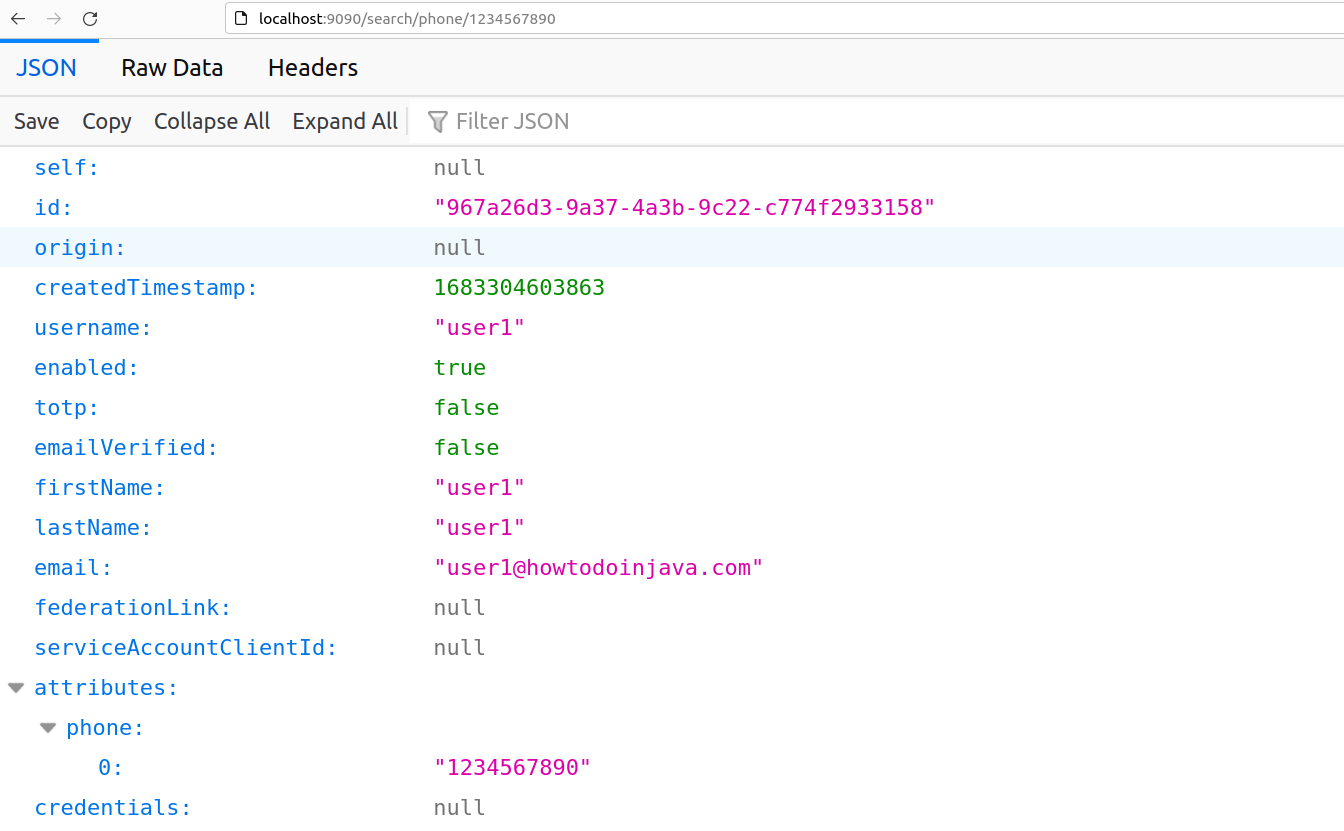This screenshot has width=1344, height=831.
Task: Click the createdTimestamp key
Action: coord(146,288)
